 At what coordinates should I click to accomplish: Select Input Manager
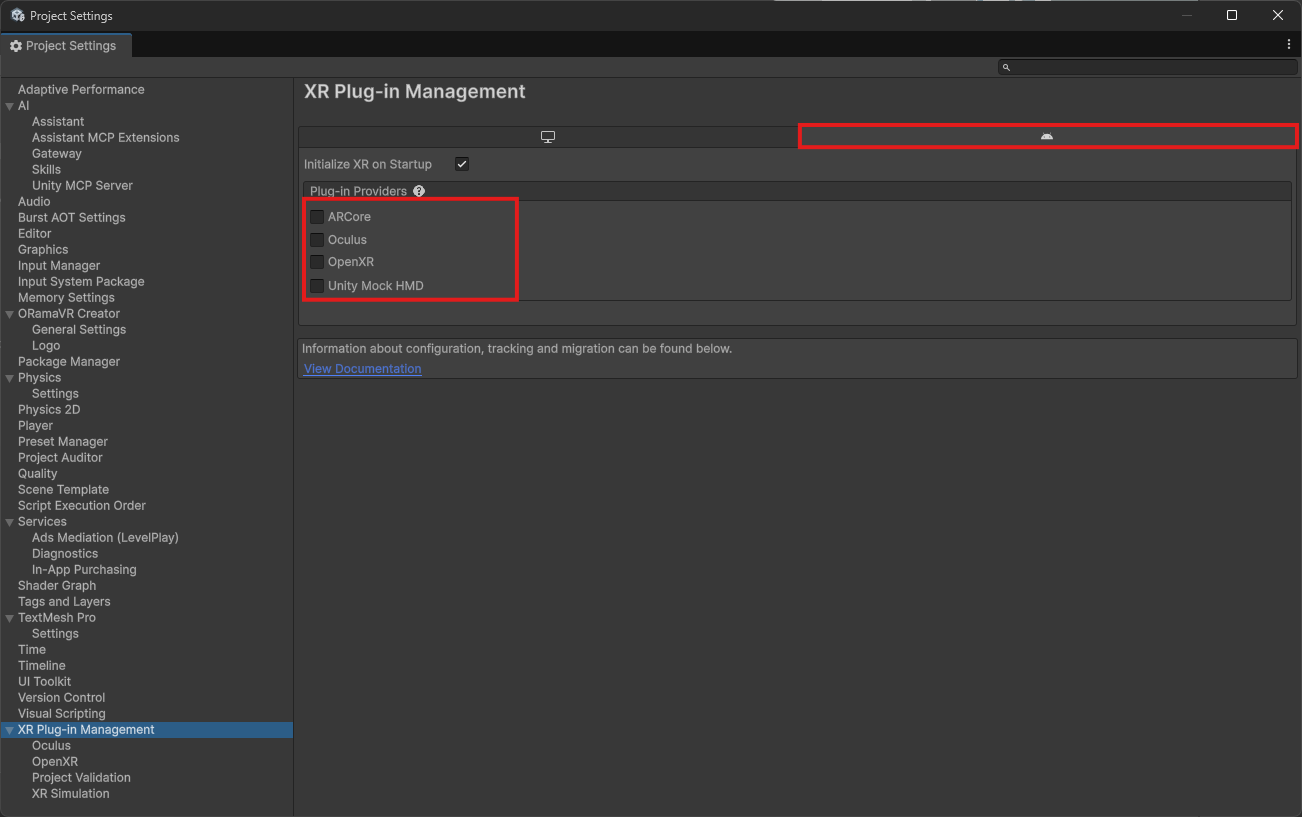[59, 266]
